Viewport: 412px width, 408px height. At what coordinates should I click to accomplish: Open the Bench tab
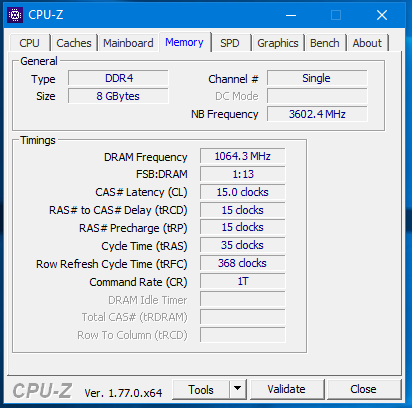click(x=325, y=43)
